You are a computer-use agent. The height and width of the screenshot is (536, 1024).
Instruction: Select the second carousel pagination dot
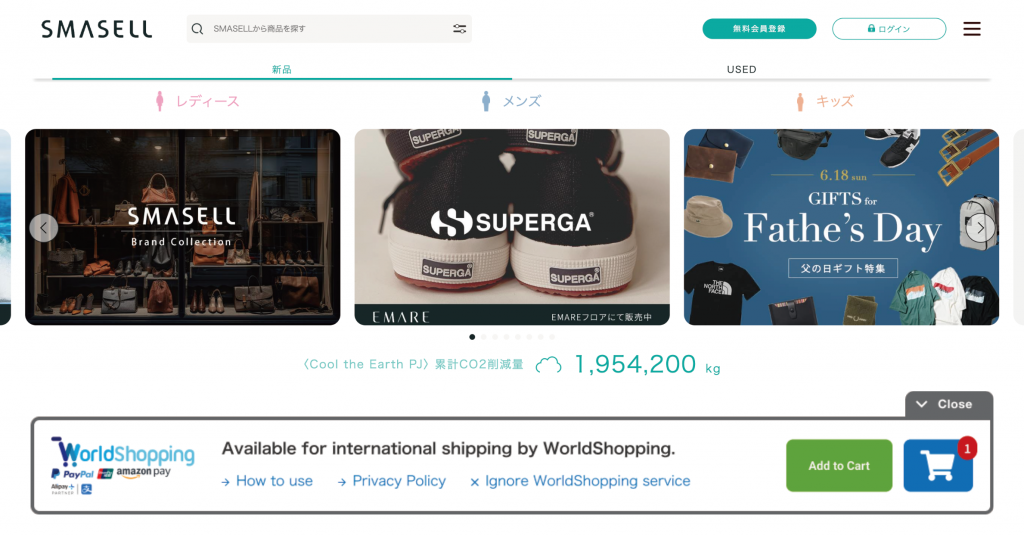[483, 337]
